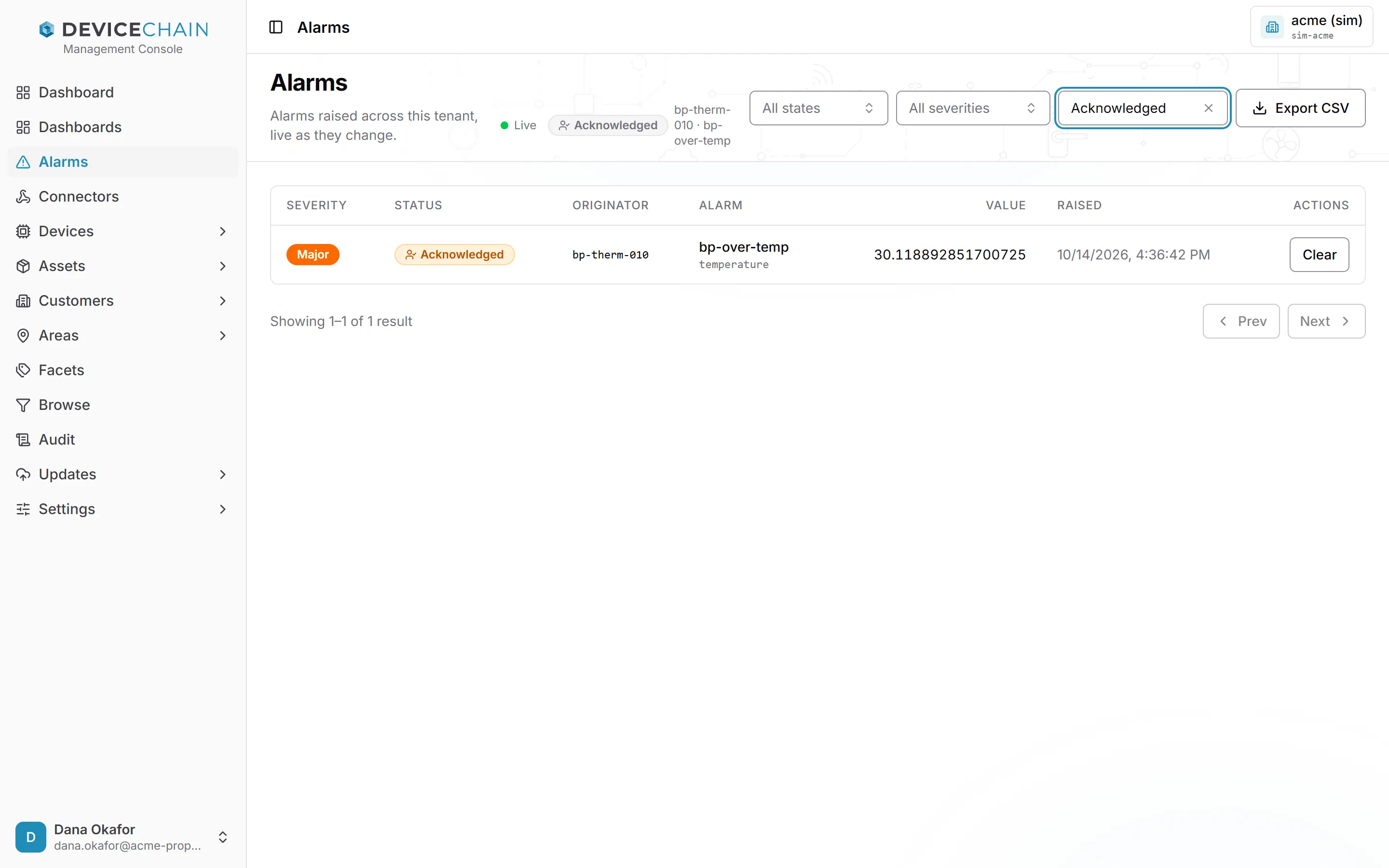Toggle the sidebar panel icon
Viewport: 1389px width, 868px height.
pyautogui.click(x=275, y=27)
